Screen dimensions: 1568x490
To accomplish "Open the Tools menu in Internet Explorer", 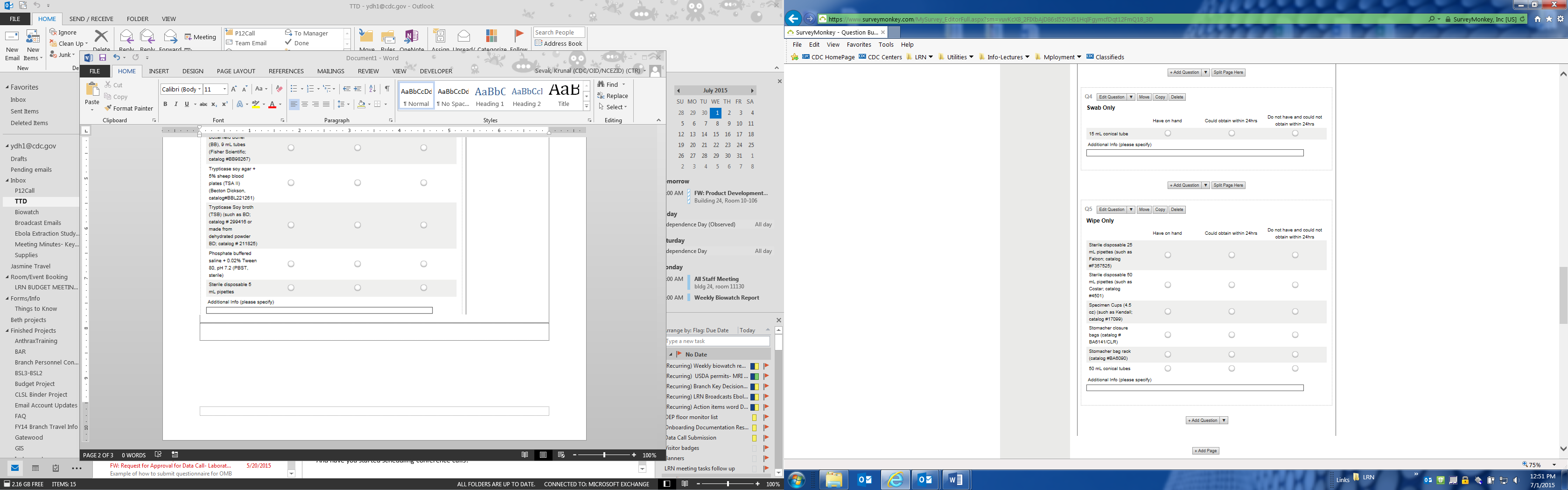I will tap(886, 44).
